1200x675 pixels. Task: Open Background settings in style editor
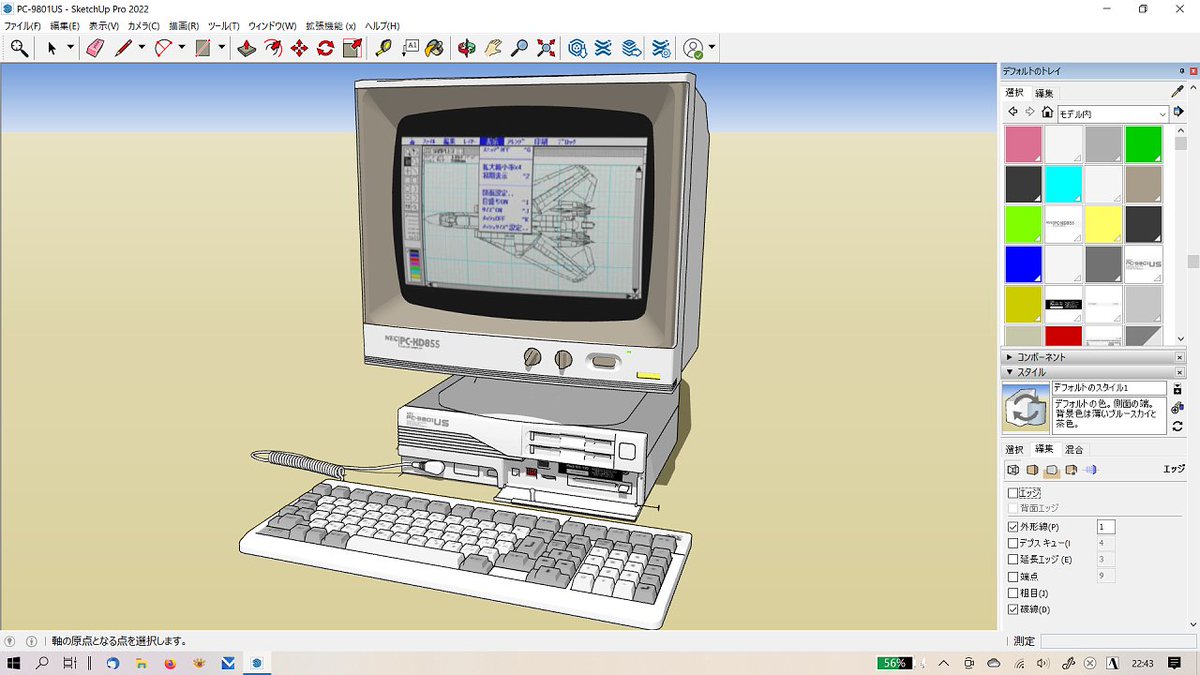coord(1051,469)
